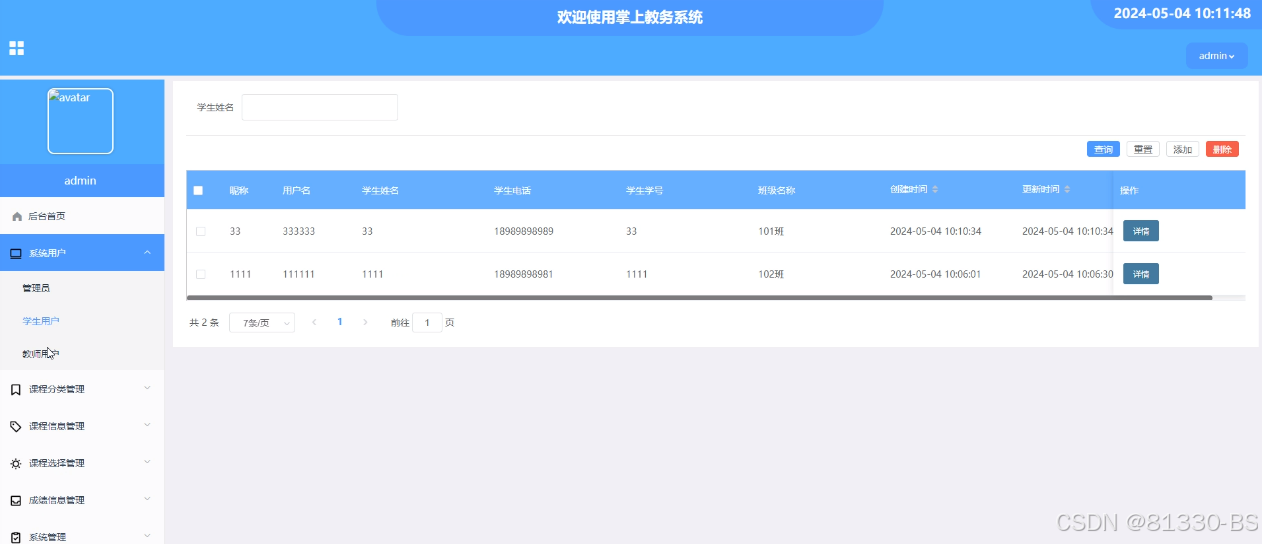Screen dimensions: 1262x544
Task: Open the 成绩信息管理 menu label
Action: click(x=57, y=500)
